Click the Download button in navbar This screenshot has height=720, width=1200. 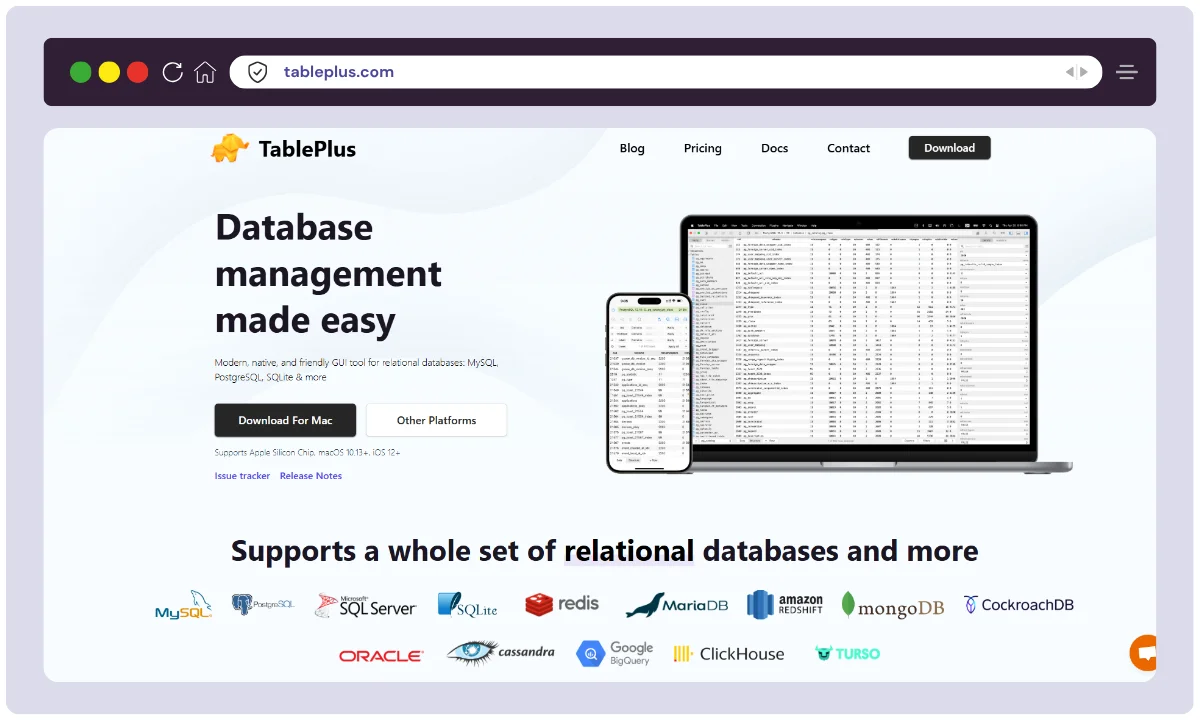tap(950, 148)
